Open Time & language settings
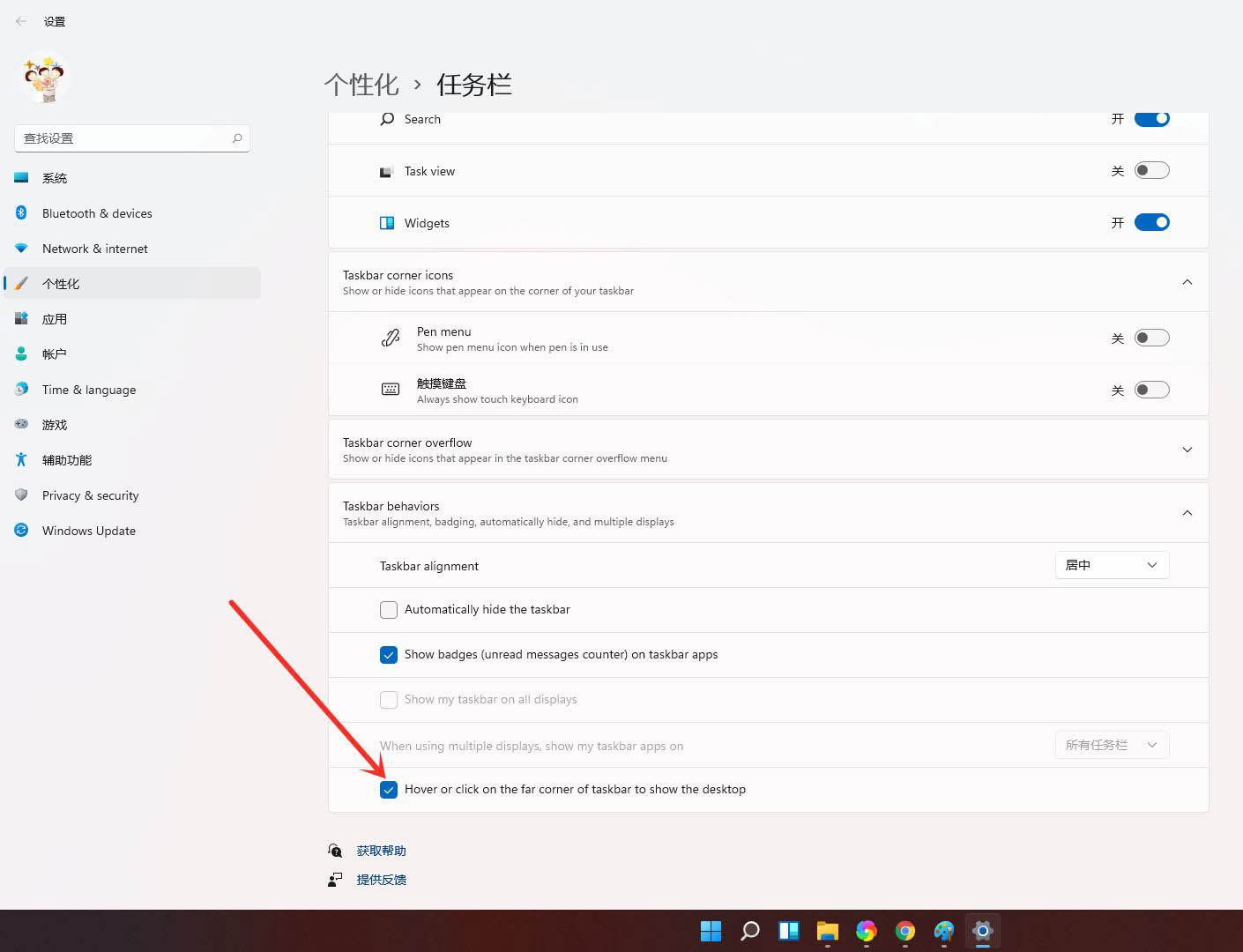Screen dimensions: 1243x952 point(88,389)
